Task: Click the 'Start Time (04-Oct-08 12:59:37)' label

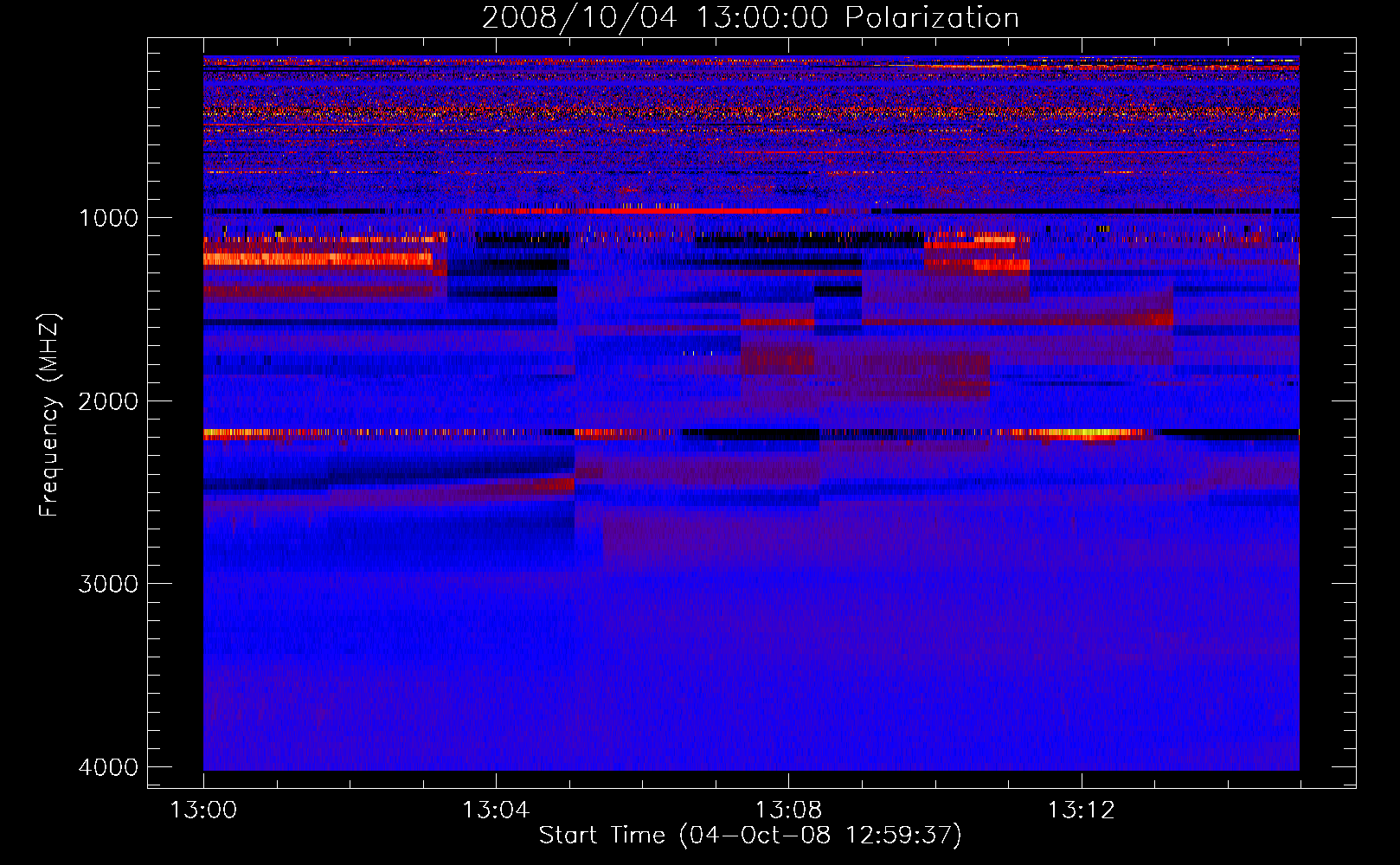Action: tap(750, 836)
